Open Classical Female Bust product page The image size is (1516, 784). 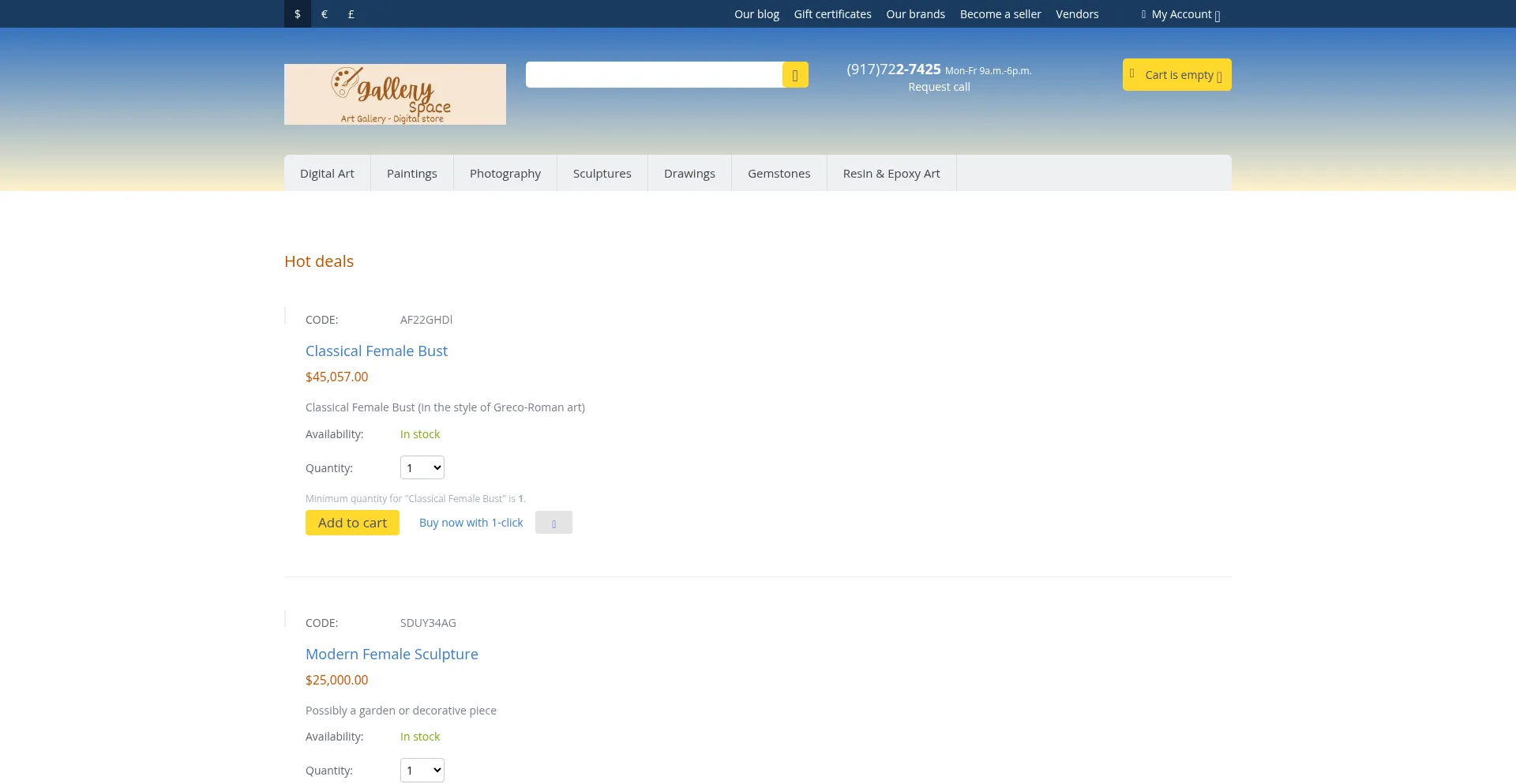pyautogui.click(x=377, y=351)
